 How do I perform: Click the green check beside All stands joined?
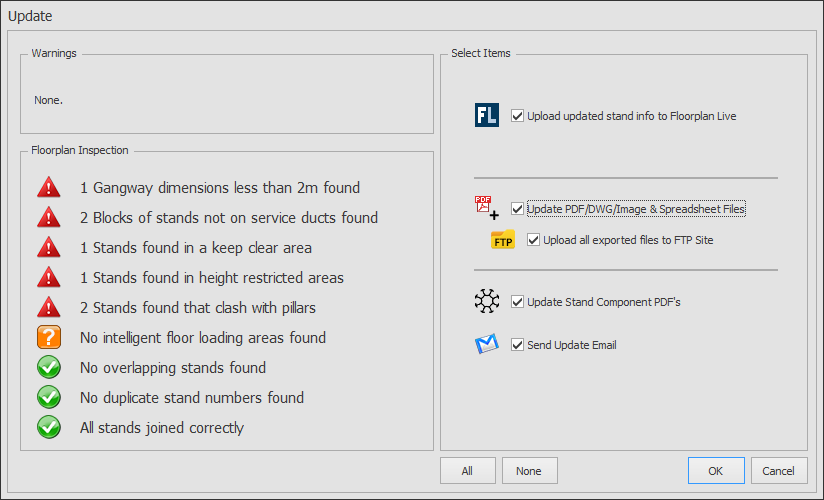tap(49, 427)
